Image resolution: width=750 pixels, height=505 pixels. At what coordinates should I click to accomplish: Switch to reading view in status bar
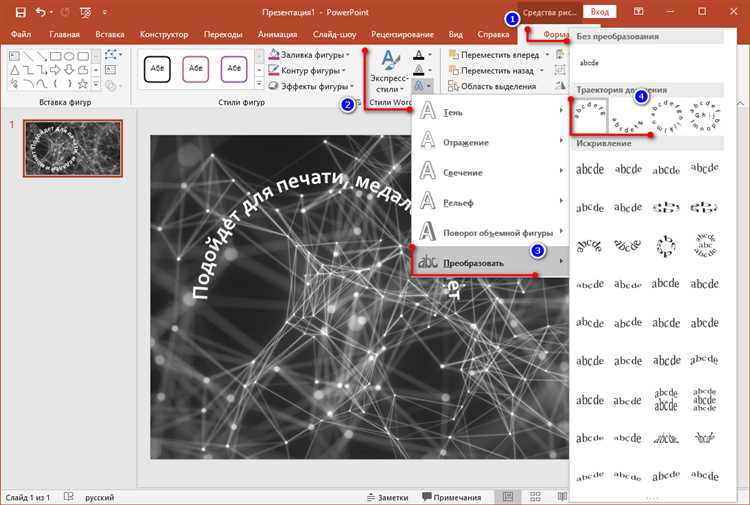562,497
